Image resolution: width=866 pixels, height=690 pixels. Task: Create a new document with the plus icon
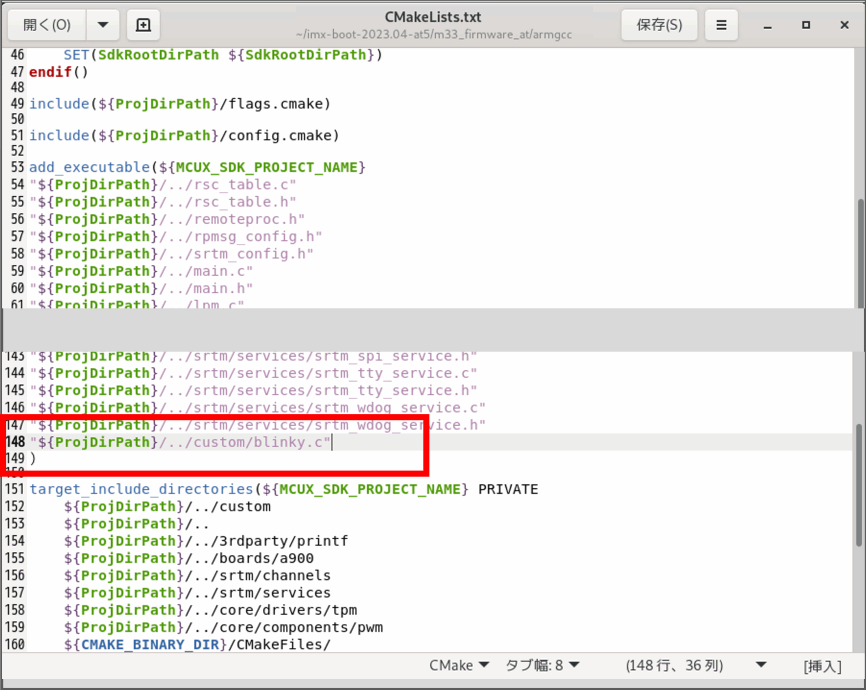click(x=143, y=25)
